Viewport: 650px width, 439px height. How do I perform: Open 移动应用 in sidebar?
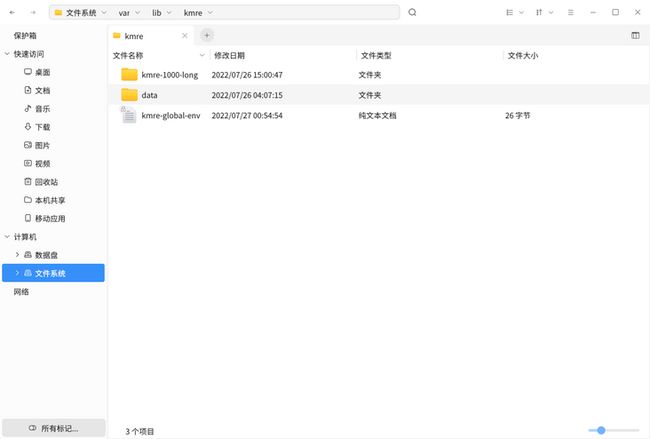50,218
